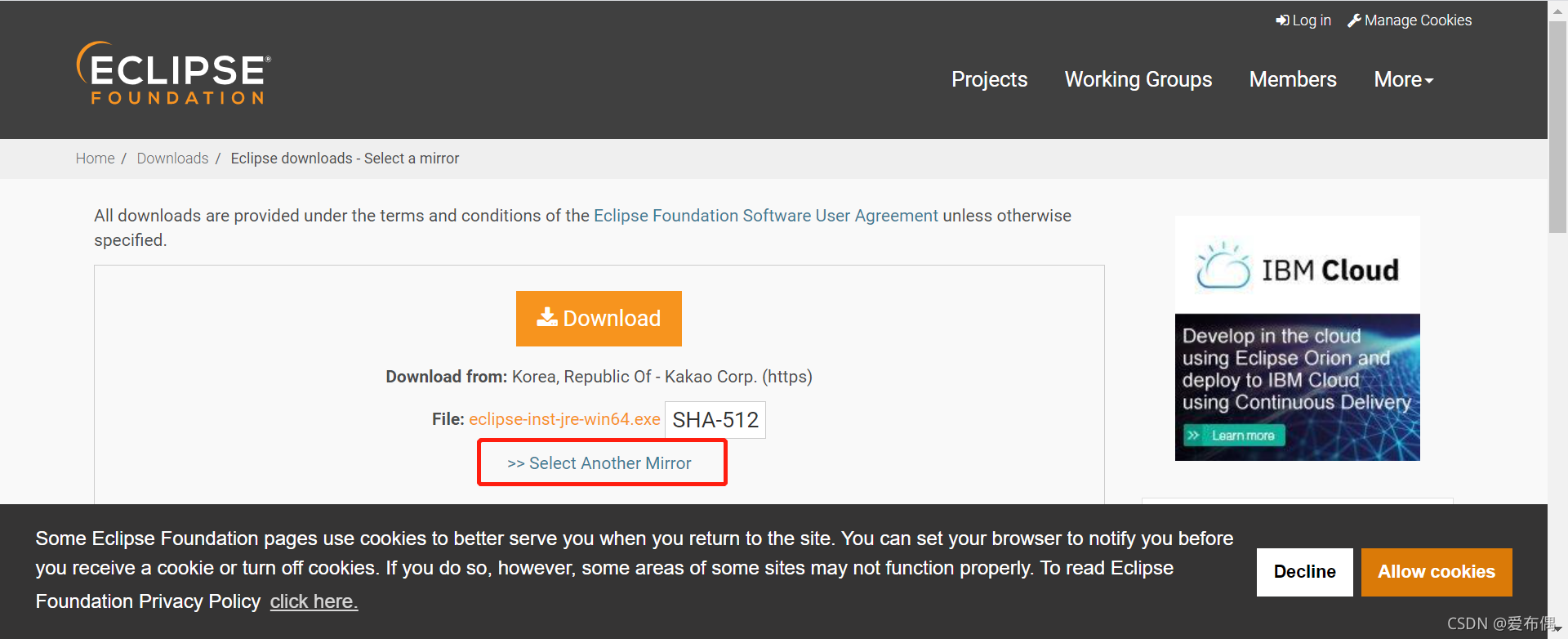This screenshot has height=639, width=1568.
Task: Click Learn more in IBM Cloud ad
Action: click(1235, 436)
